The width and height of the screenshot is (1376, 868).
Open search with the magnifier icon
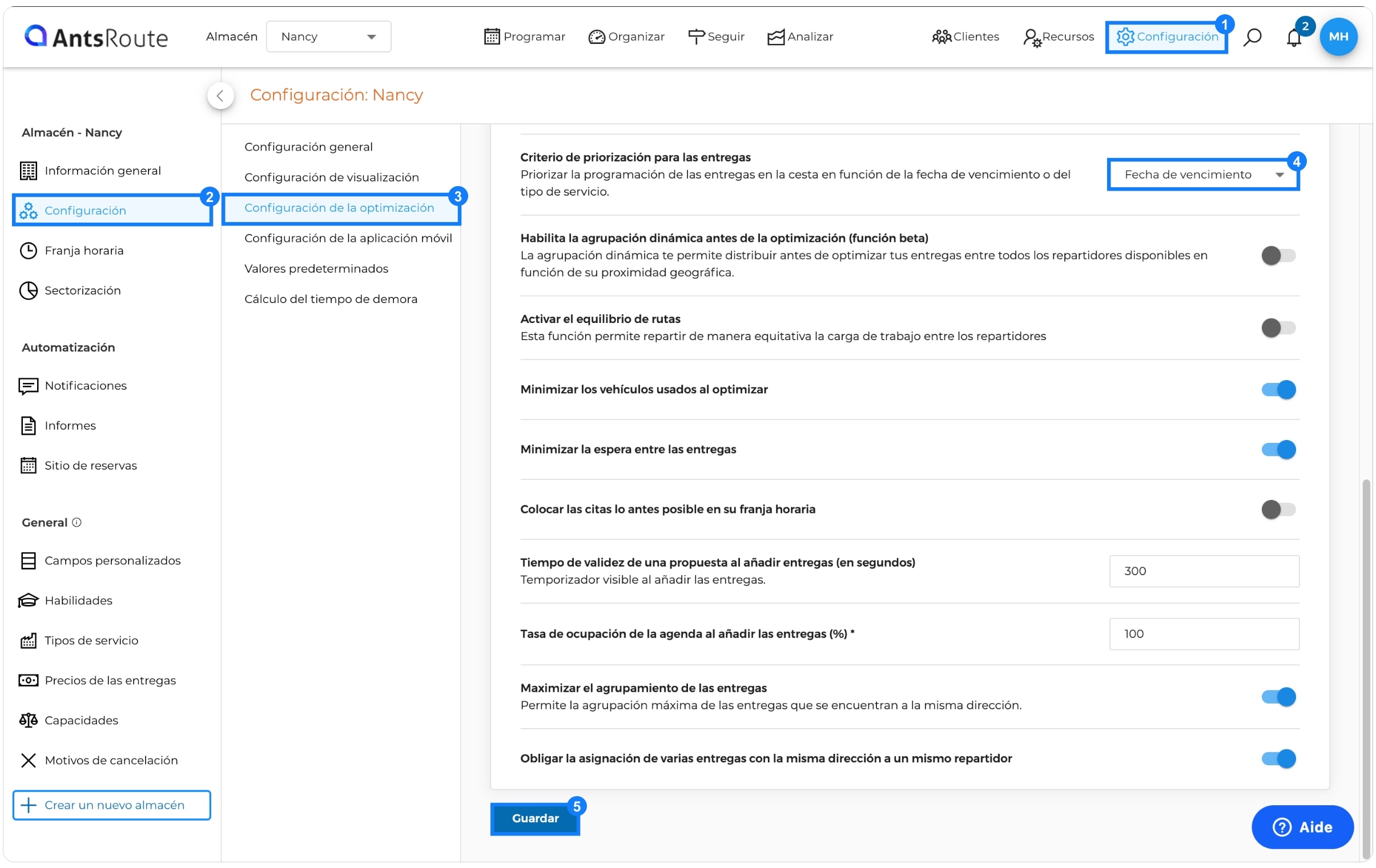pos(1252,37)
